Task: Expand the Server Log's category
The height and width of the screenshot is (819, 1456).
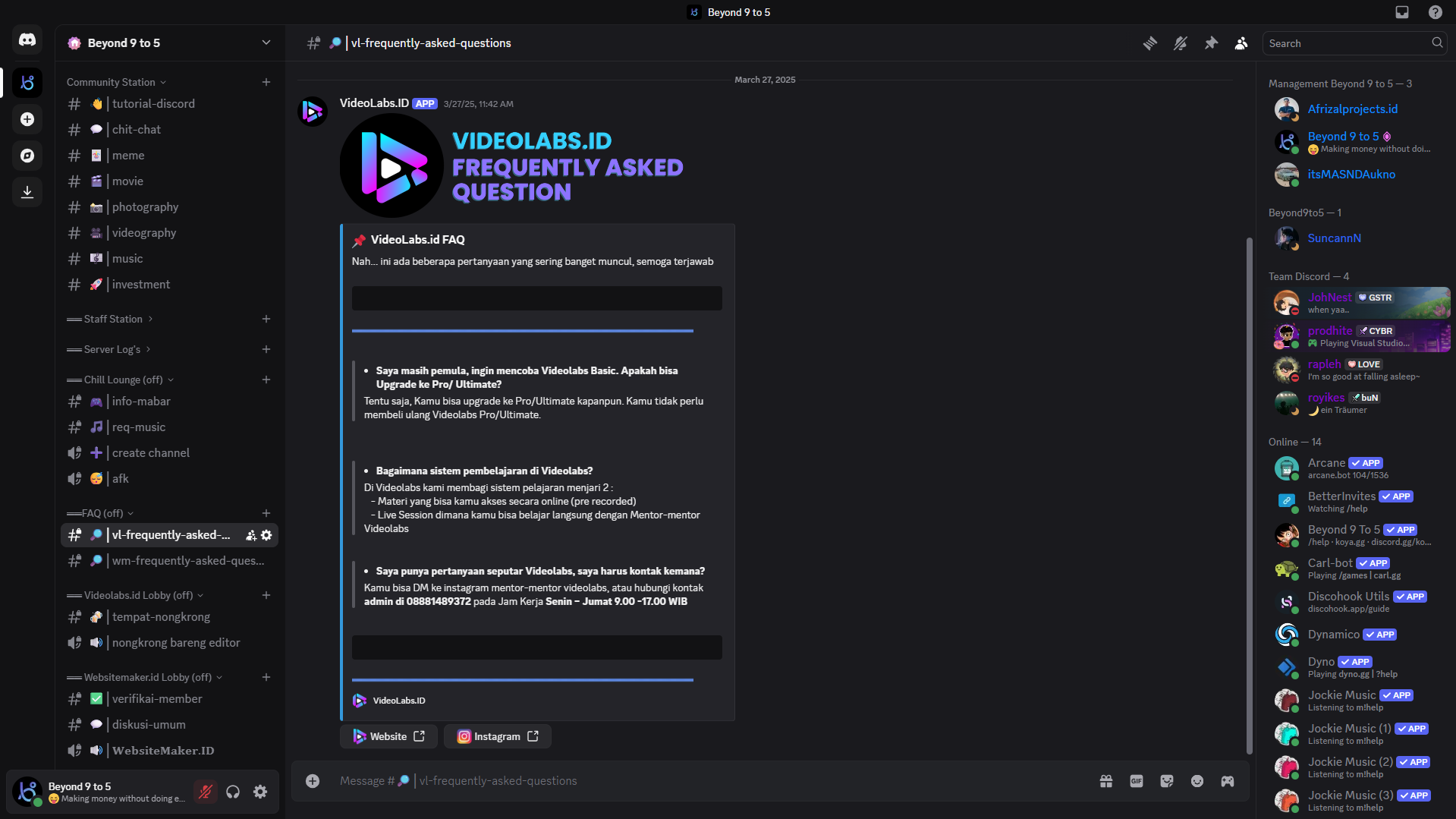Action: tap(108, 349)
